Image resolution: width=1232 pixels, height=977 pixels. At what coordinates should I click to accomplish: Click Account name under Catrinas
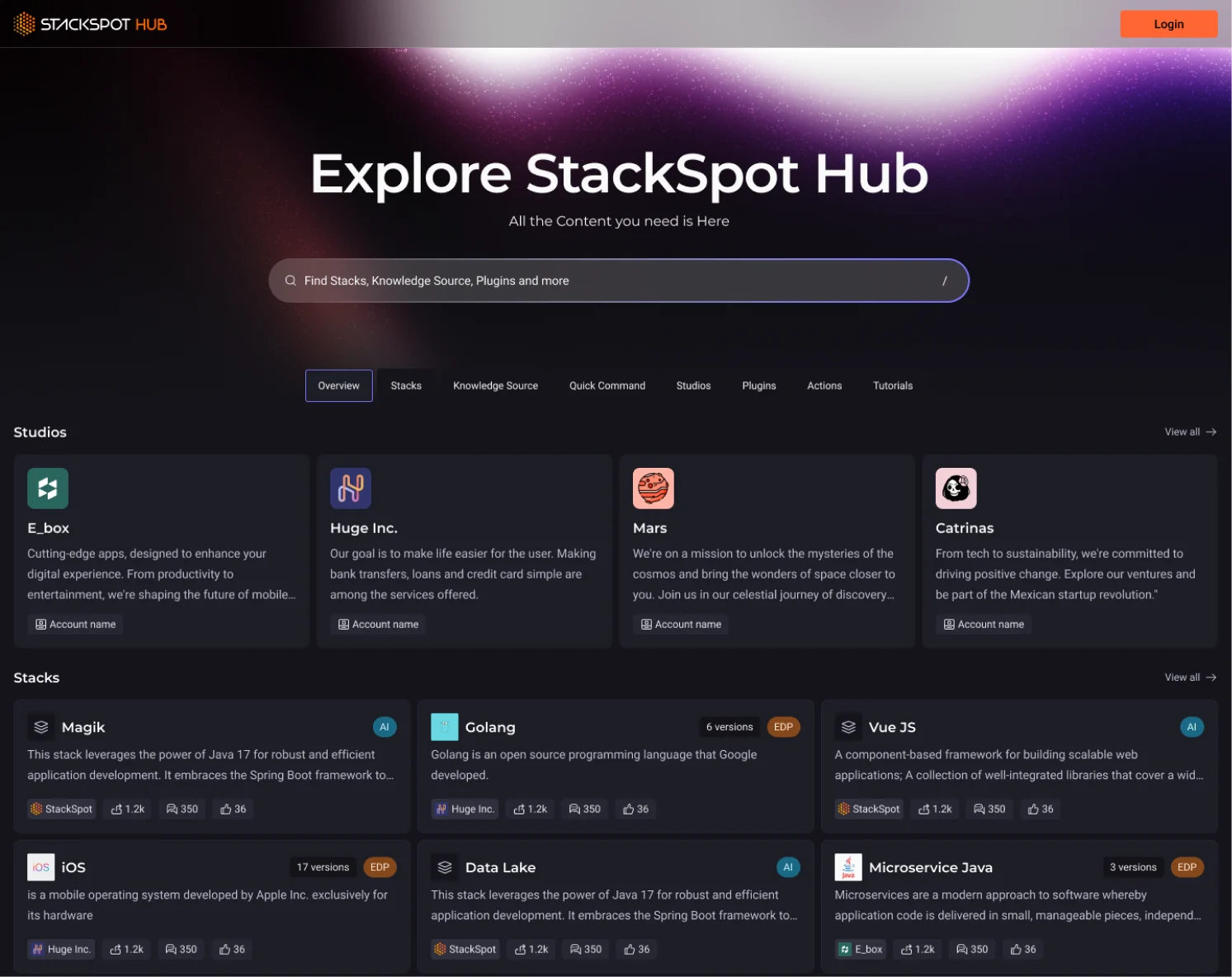[x=984, y=625]
